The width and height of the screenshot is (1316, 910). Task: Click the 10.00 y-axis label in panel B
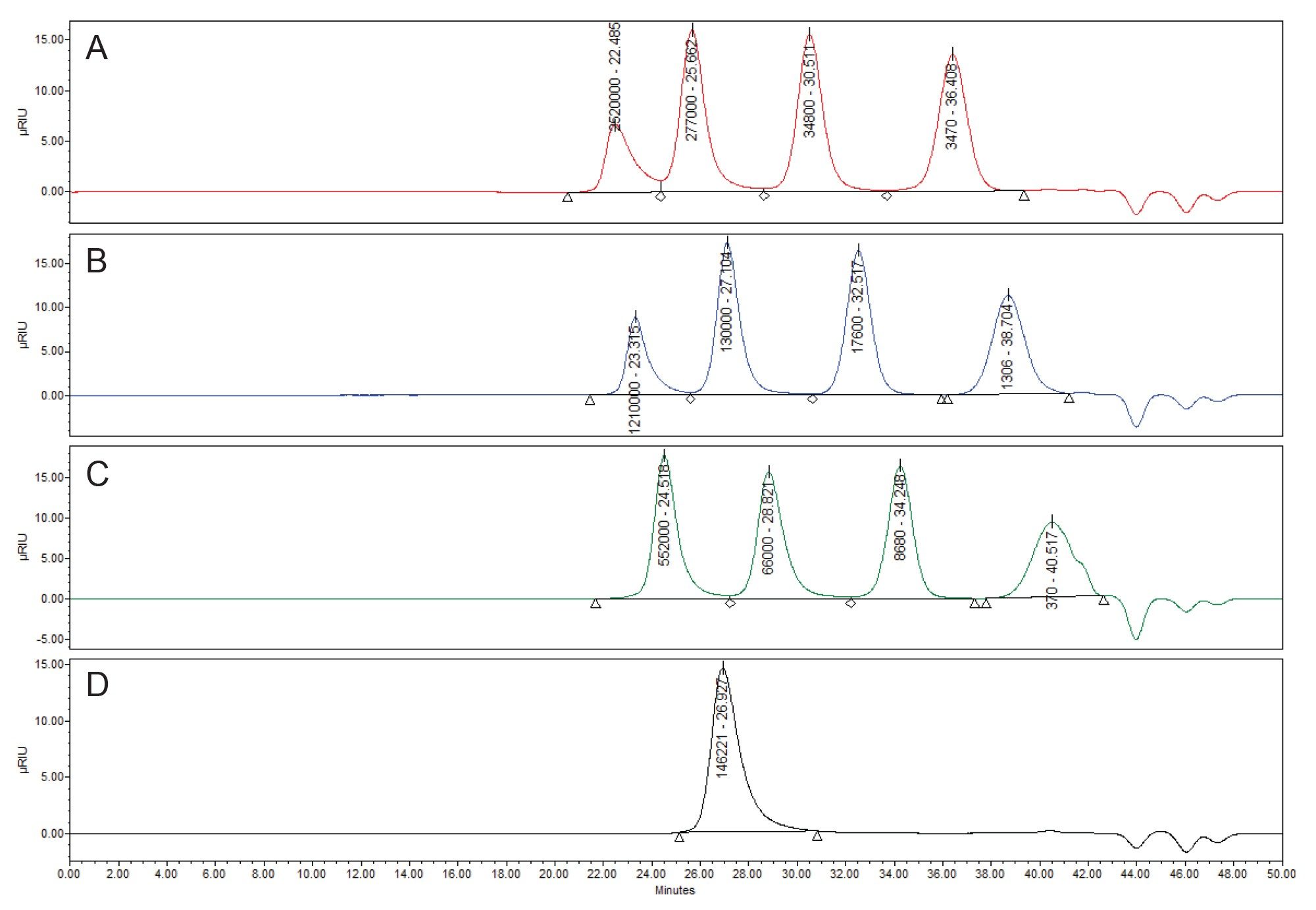click(x=50, y=307)
